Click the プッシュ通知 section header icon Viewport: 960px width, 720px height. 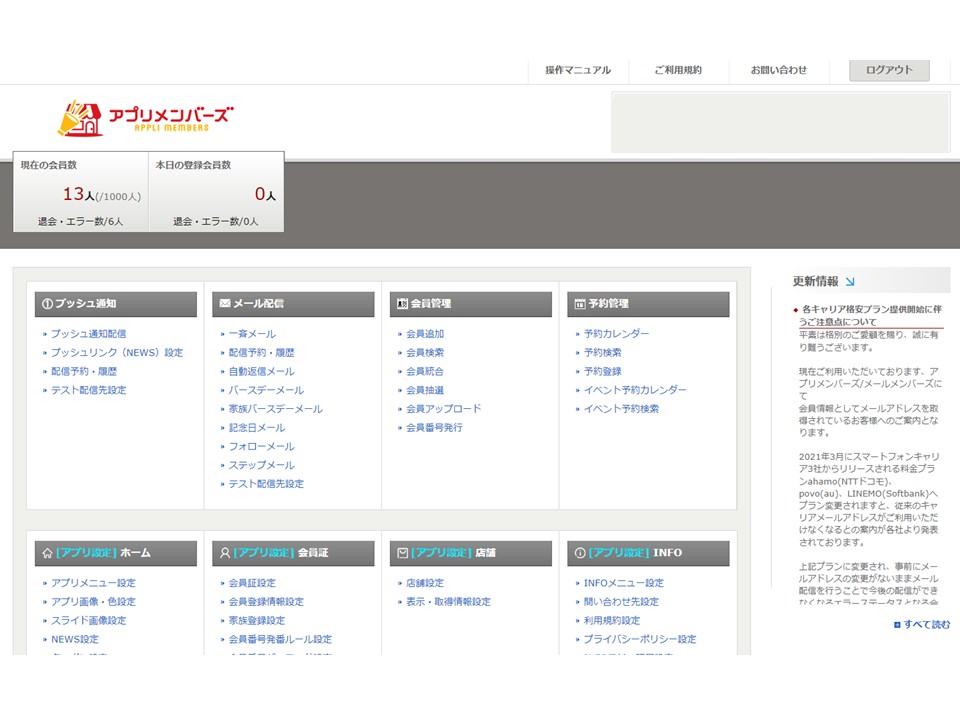coord(46,304)
